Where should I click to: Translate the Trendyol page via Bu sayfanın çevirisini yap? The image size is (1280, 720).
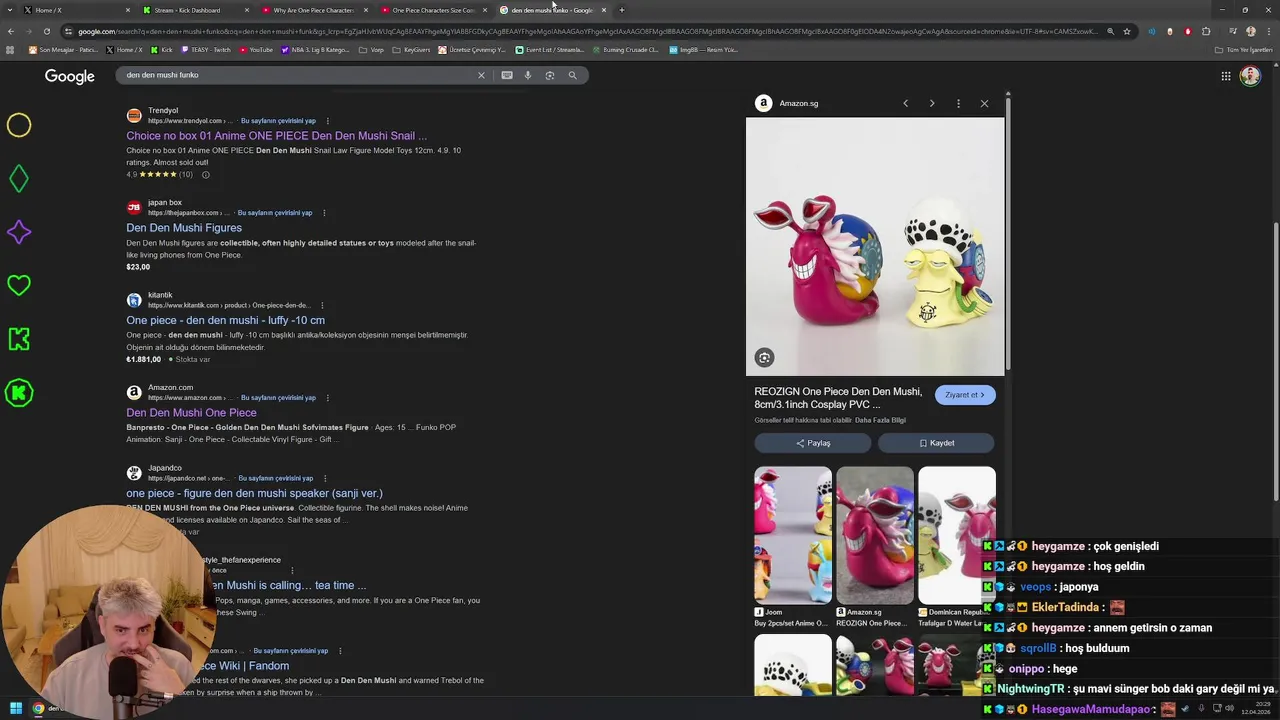click(278, 121)
